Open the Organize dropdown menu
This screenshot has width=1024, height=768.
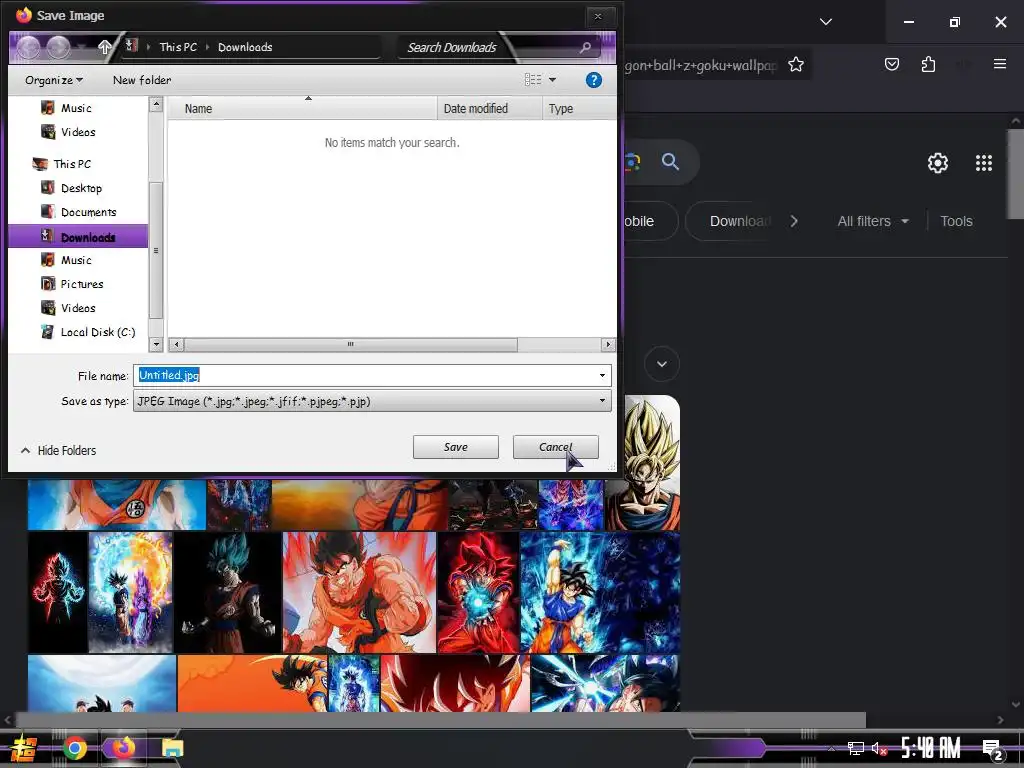(54, 80)
